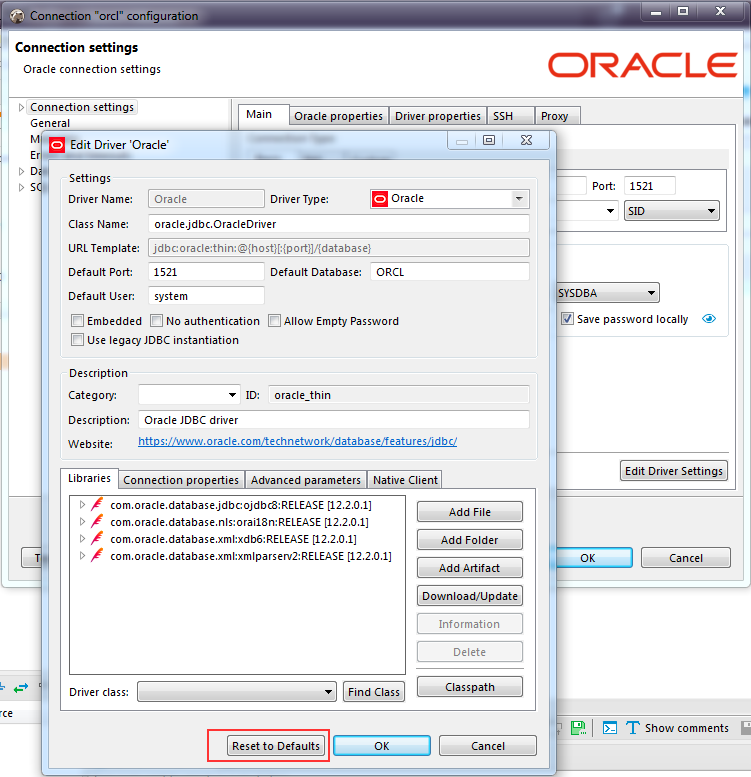The width and height of the screenshot is (751, 777).
Task: Click the blue-green swap arrows icon
Action: tap(21, 688)
